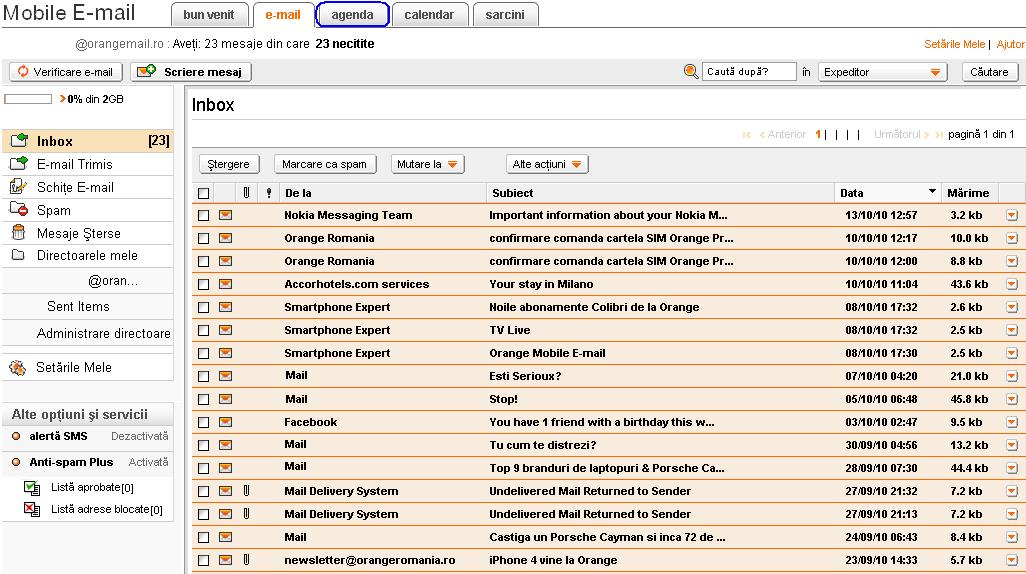Switch to the bun venit tab
Viewport: 1026px width, 574px height.
[x=209, y=14]
